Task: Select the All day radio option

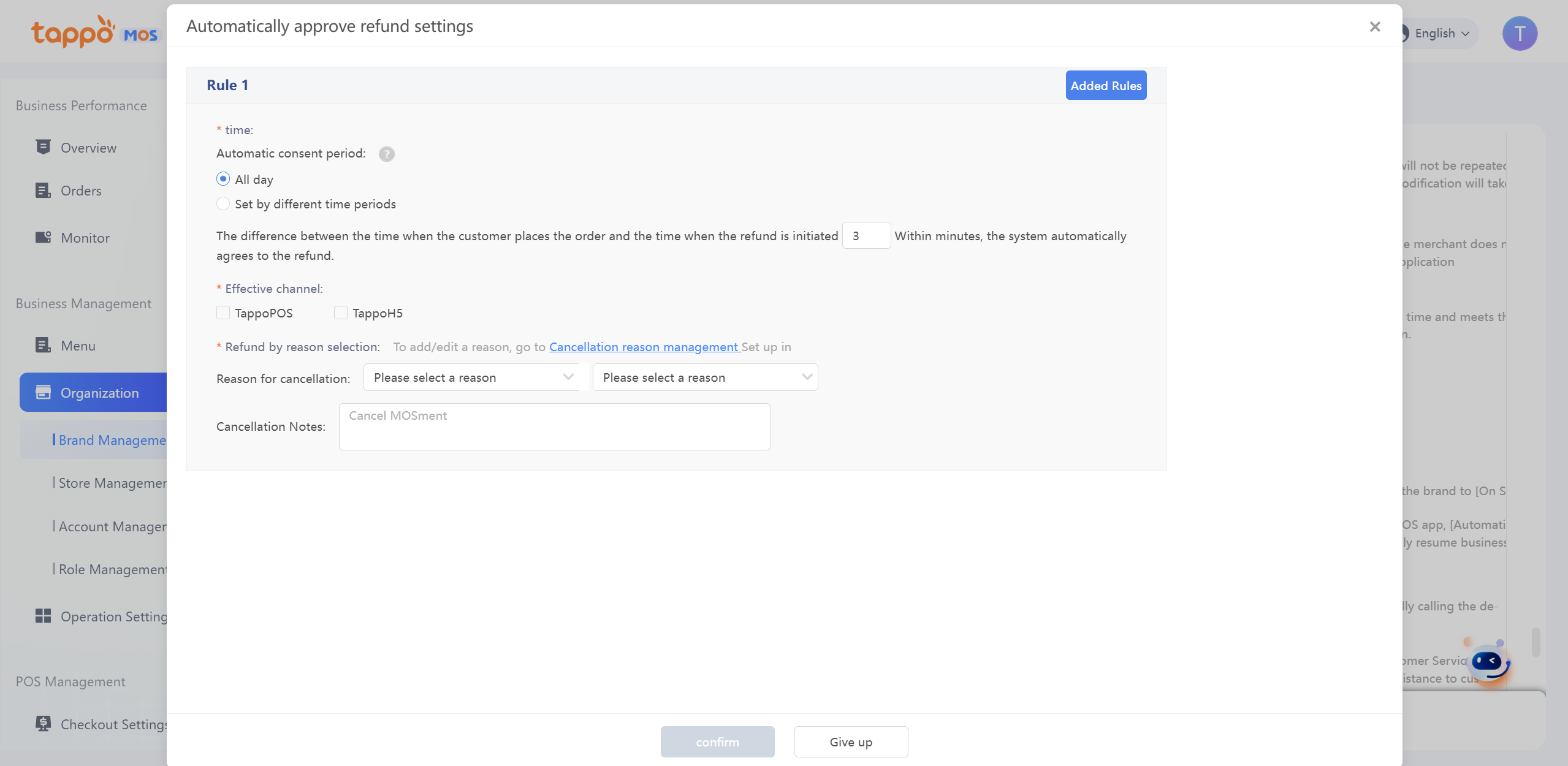Action: [x=223, y=179]
